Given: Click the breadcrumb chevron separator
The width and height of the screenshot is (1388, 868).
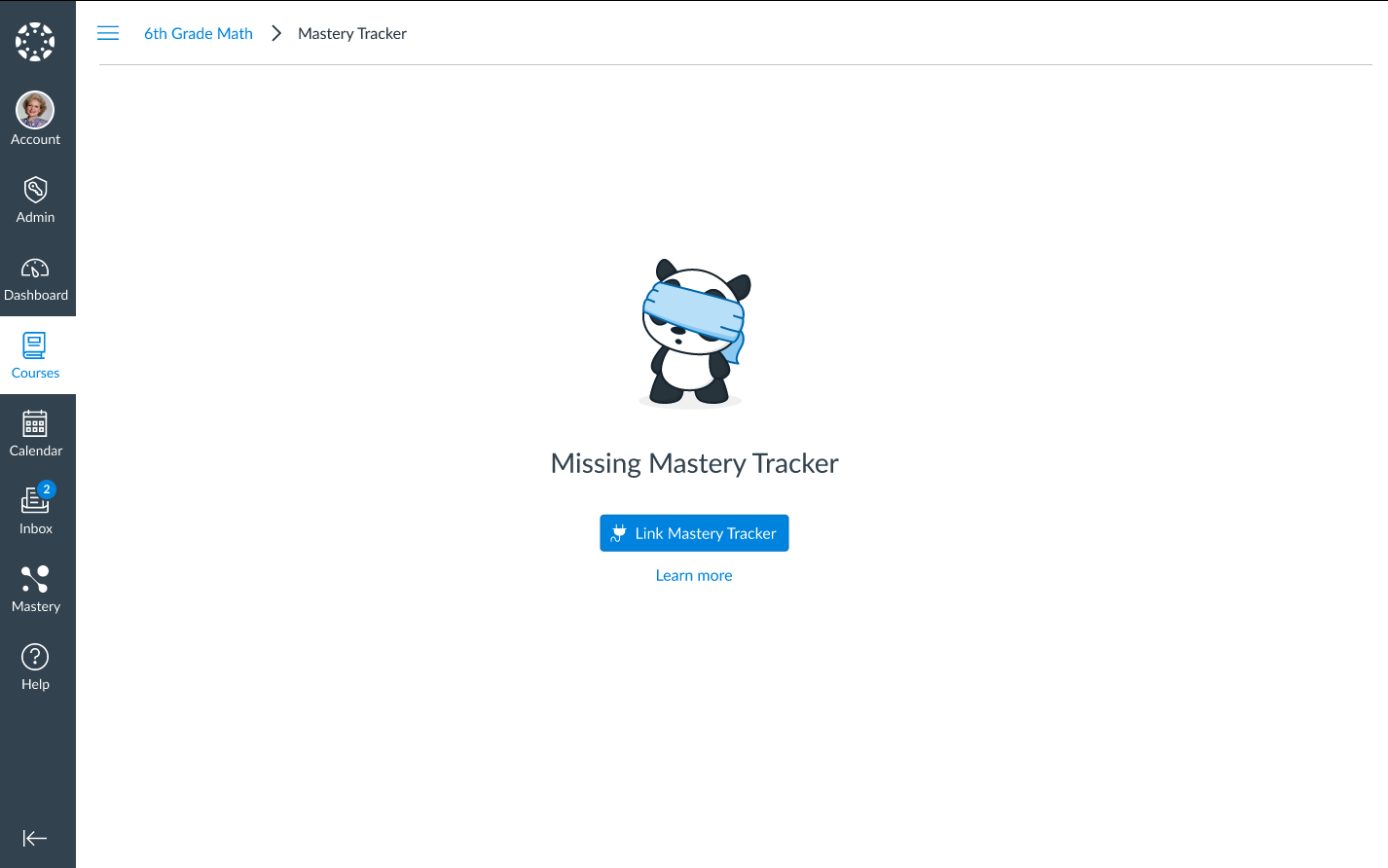Looking at the screenshot, I should [276, 33].
